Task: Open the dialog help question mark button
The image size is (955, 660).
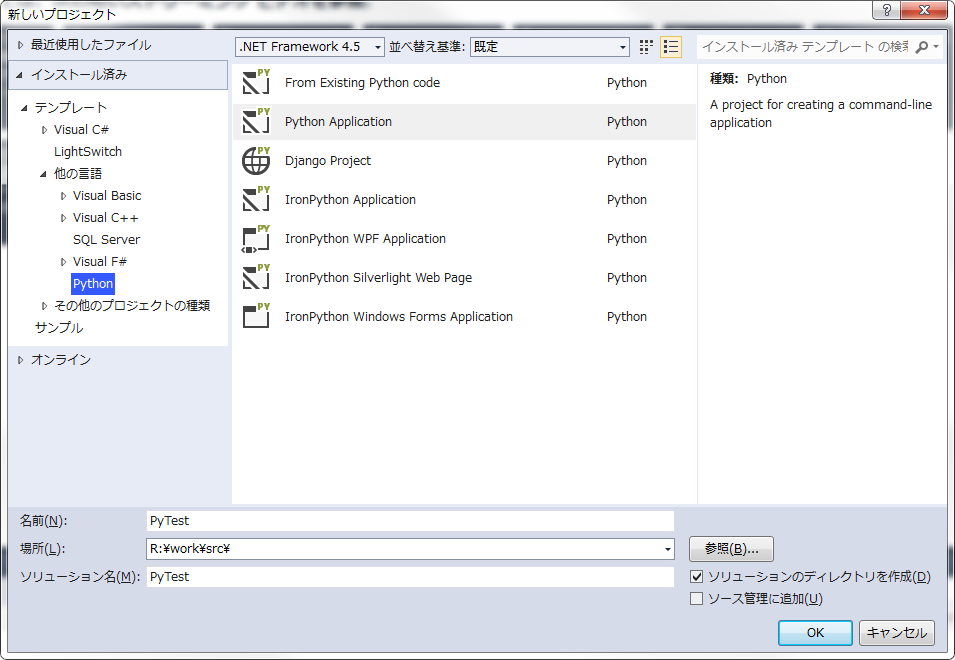Action: tap(886, 10)
